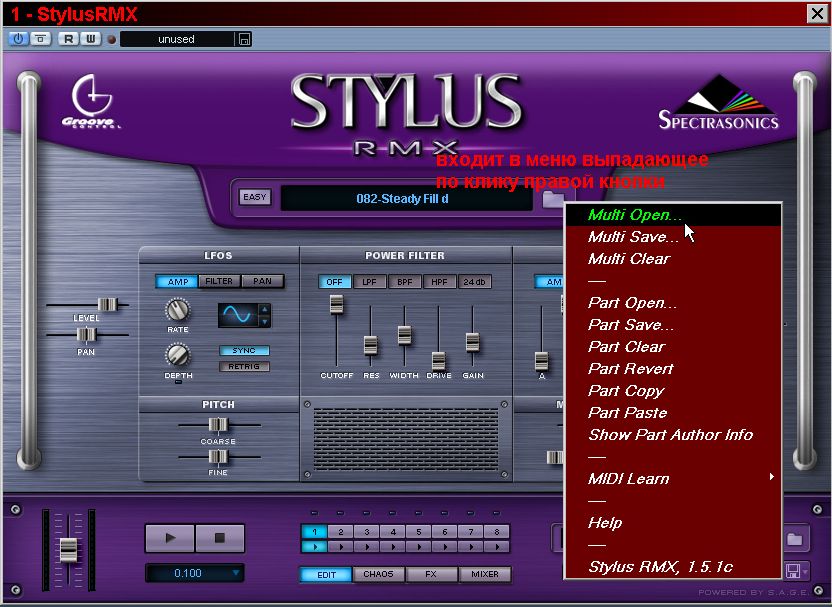The width and height of the screenshot is (832, 607).
Task: Switch to CHAOS page
Action: coord(378,575)
